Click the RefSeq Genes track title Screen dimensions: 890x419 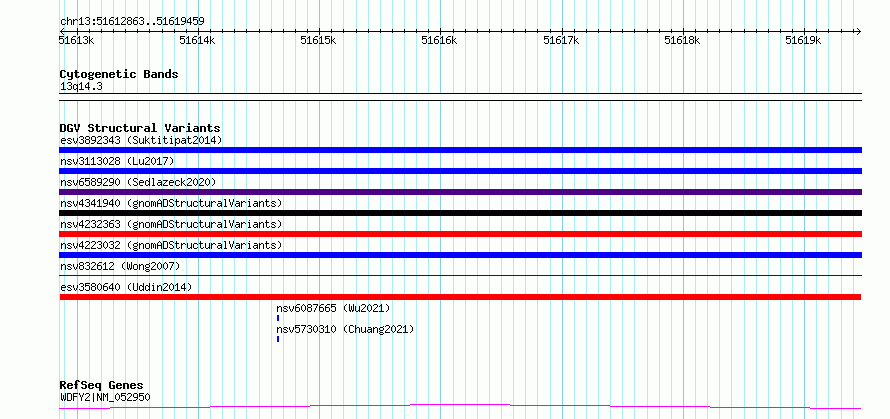point(101,386)
